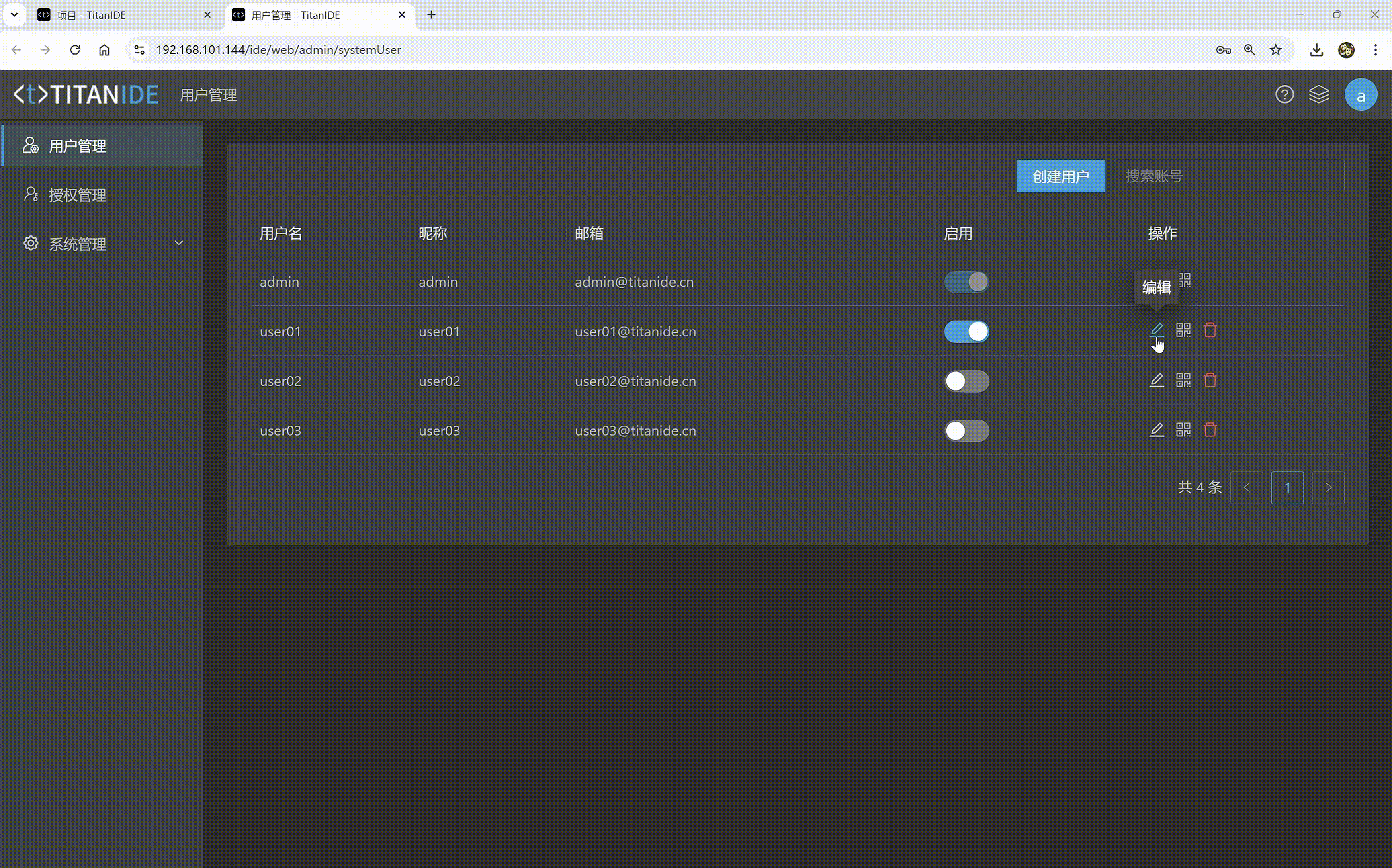
Task: Click the edit pencil icon for user03
Action: click(x=1156, y=430)
